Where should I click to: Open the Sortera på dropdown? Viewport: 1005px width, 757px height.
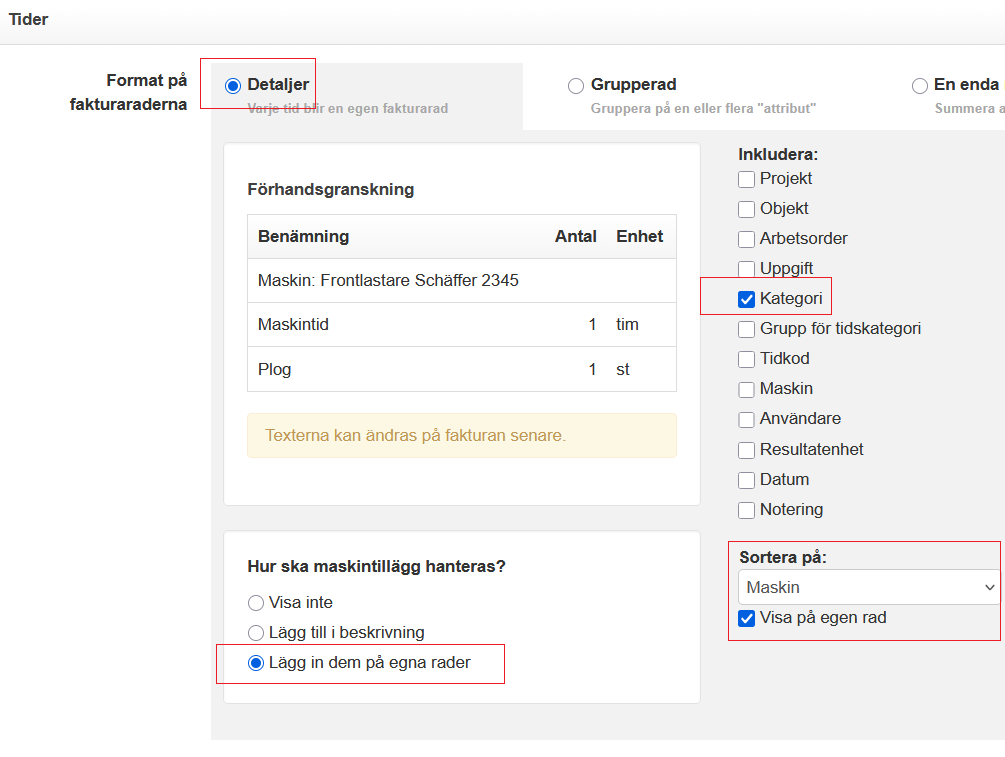tap(868, 588)
